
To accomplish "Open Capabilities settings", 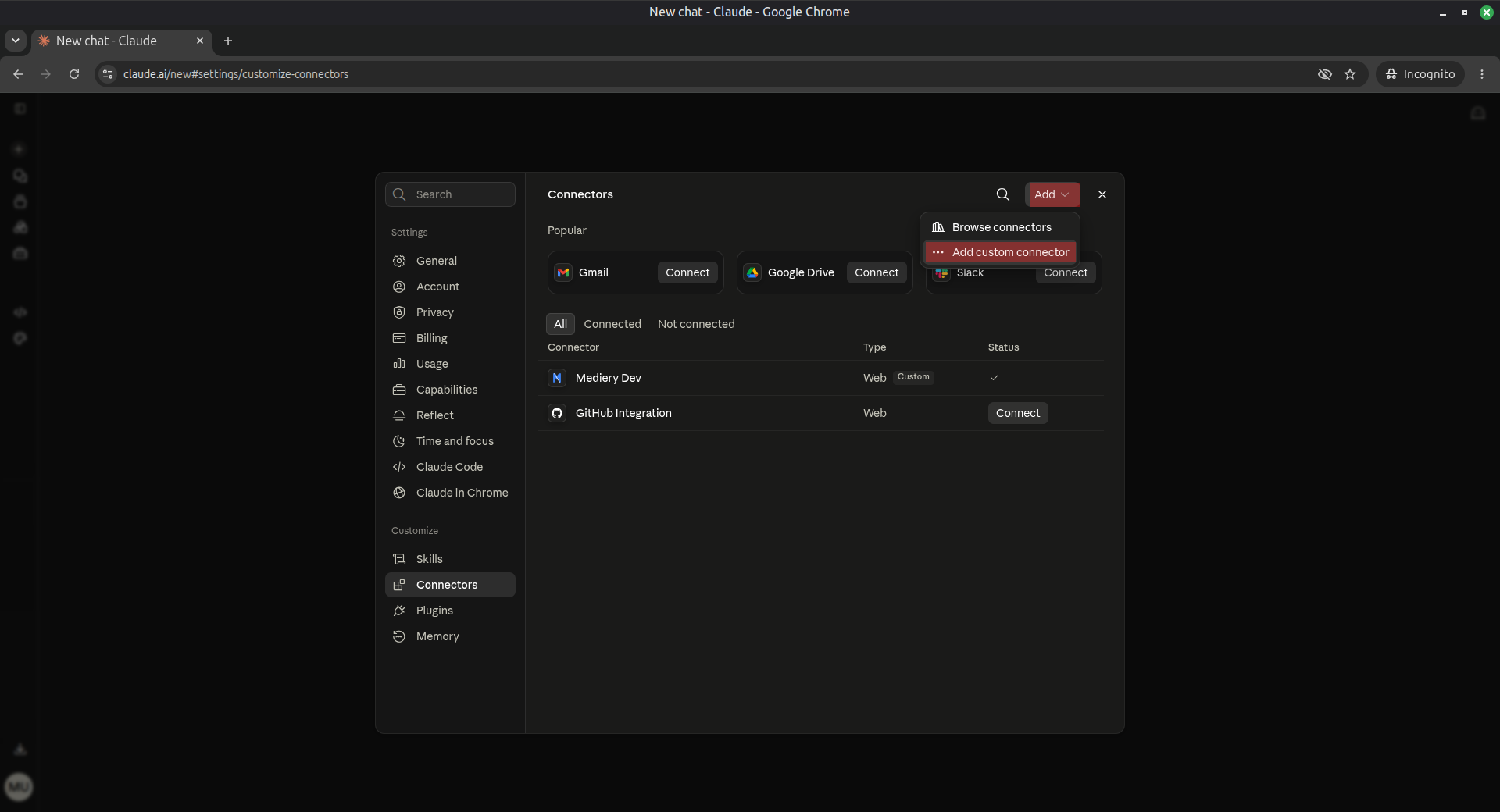I will click(x=450, y=390).
